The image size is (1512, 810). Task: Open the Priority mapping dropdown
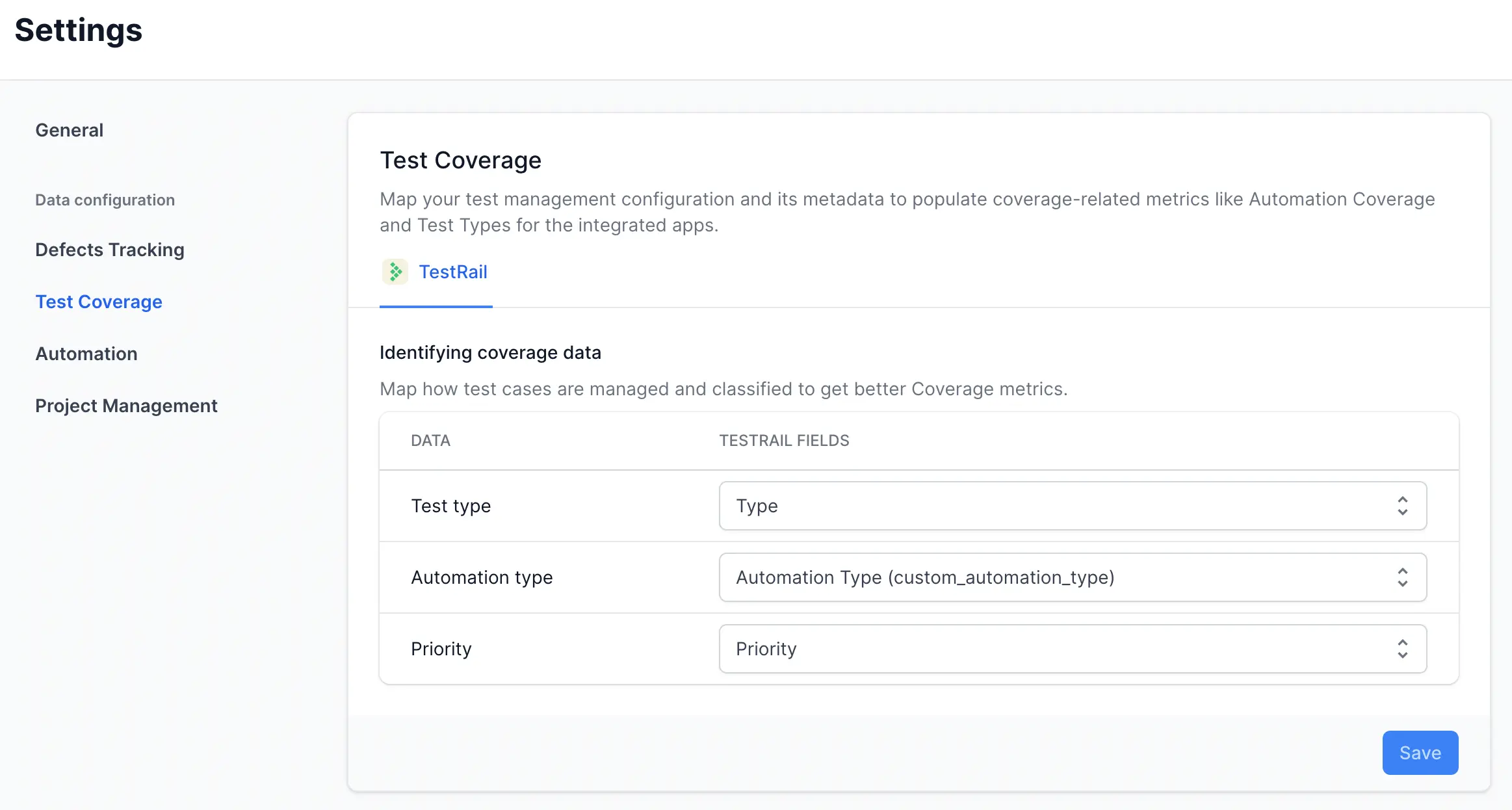pyautogui.click(x=1072, y=648)
